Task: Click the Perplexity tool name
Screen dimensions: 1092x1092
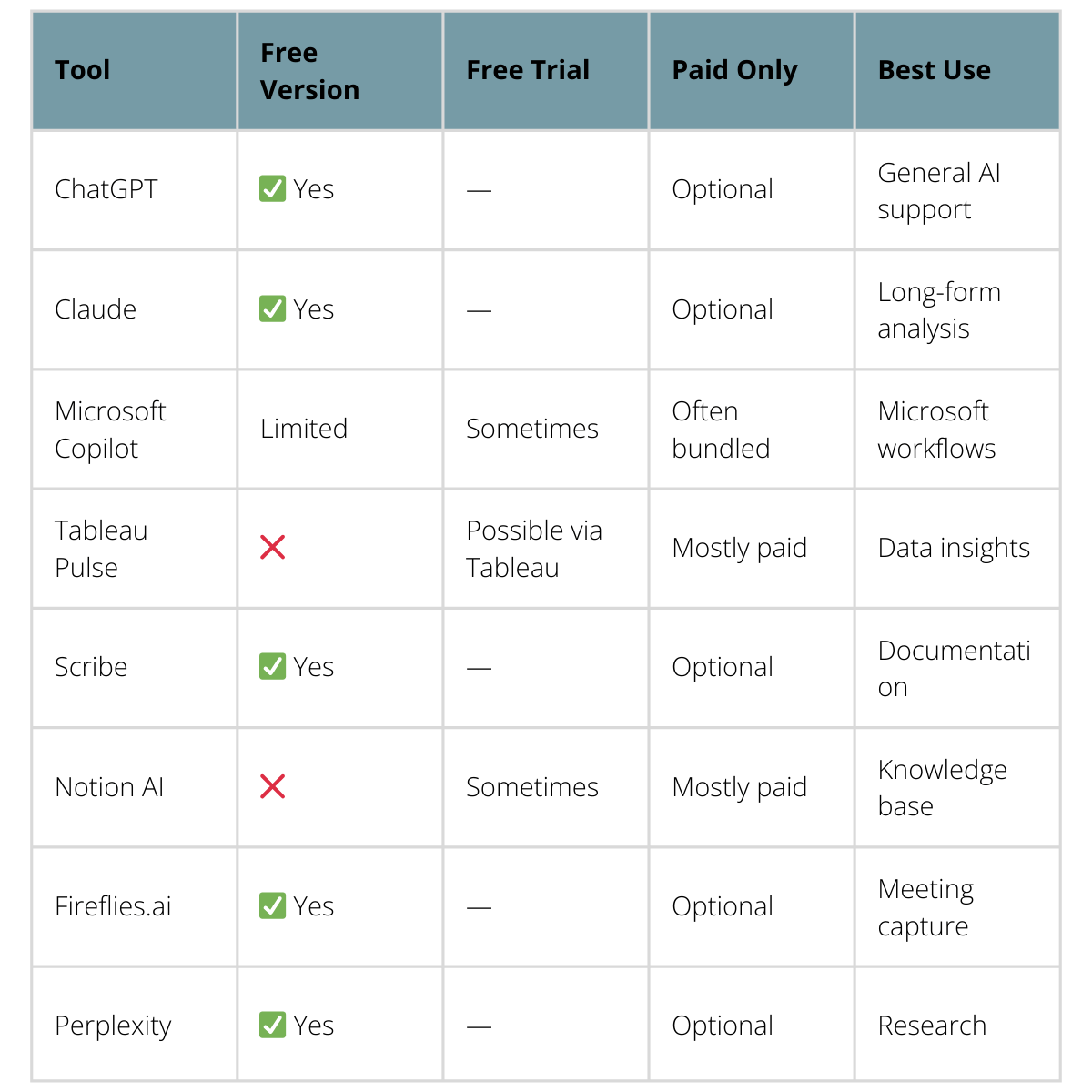Action: click(x=113, y=1026)
